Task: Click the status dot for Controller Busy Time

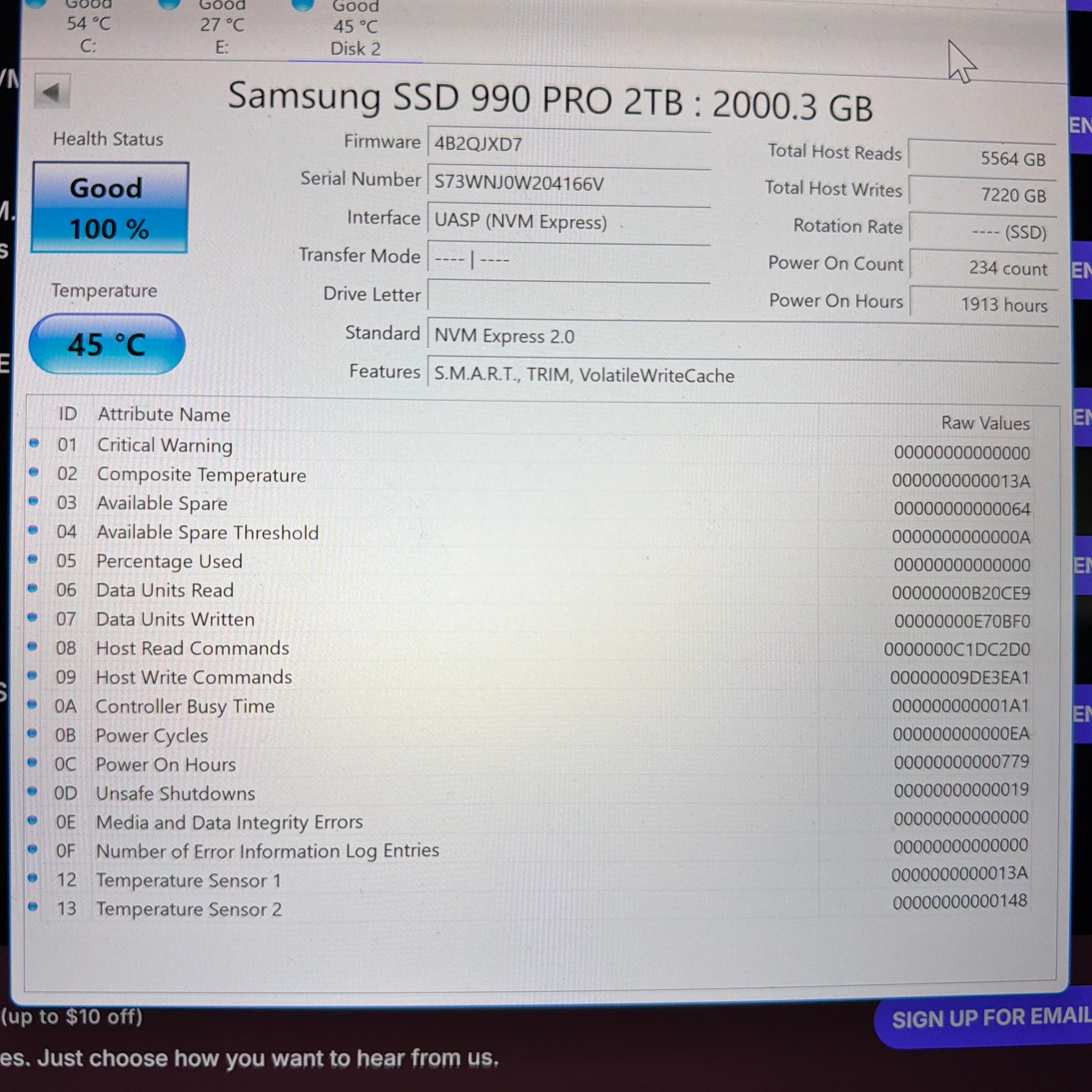Action: click(x=33, y=704)
